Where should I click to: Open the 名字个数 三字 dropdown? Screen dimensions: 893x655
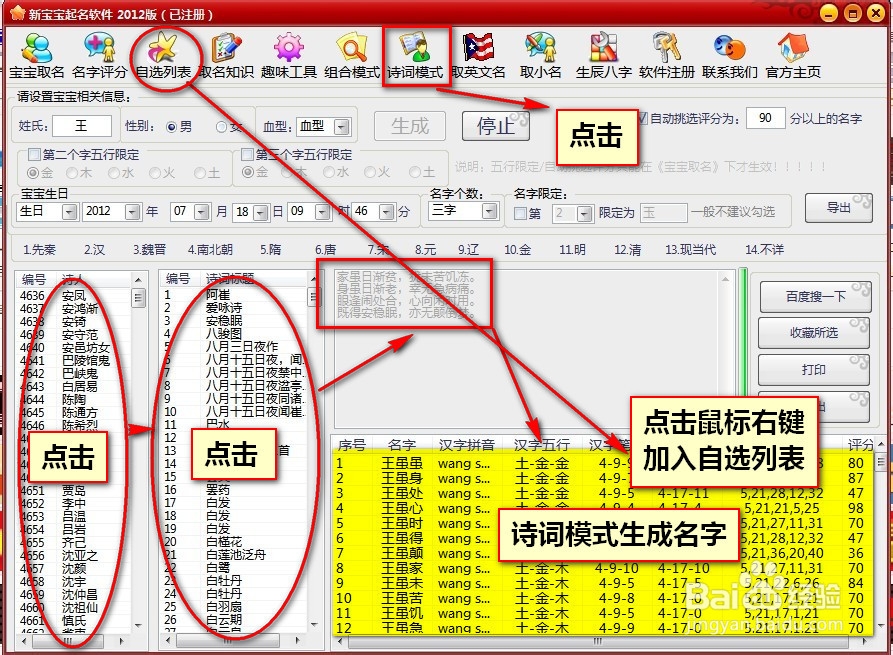point(490,211)
